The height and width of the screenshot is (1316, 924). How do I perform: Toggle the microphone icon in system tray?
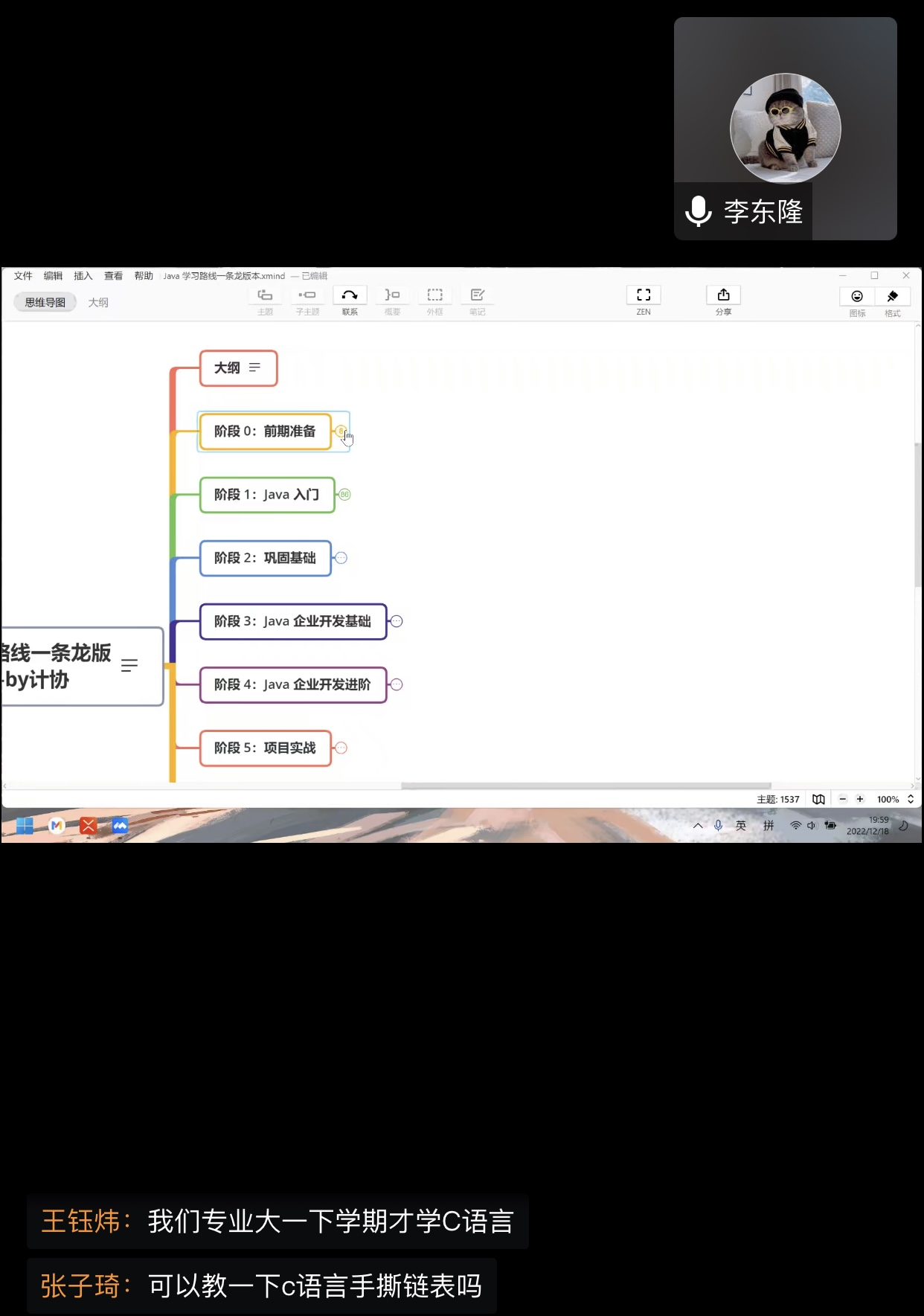click(718, 825)
